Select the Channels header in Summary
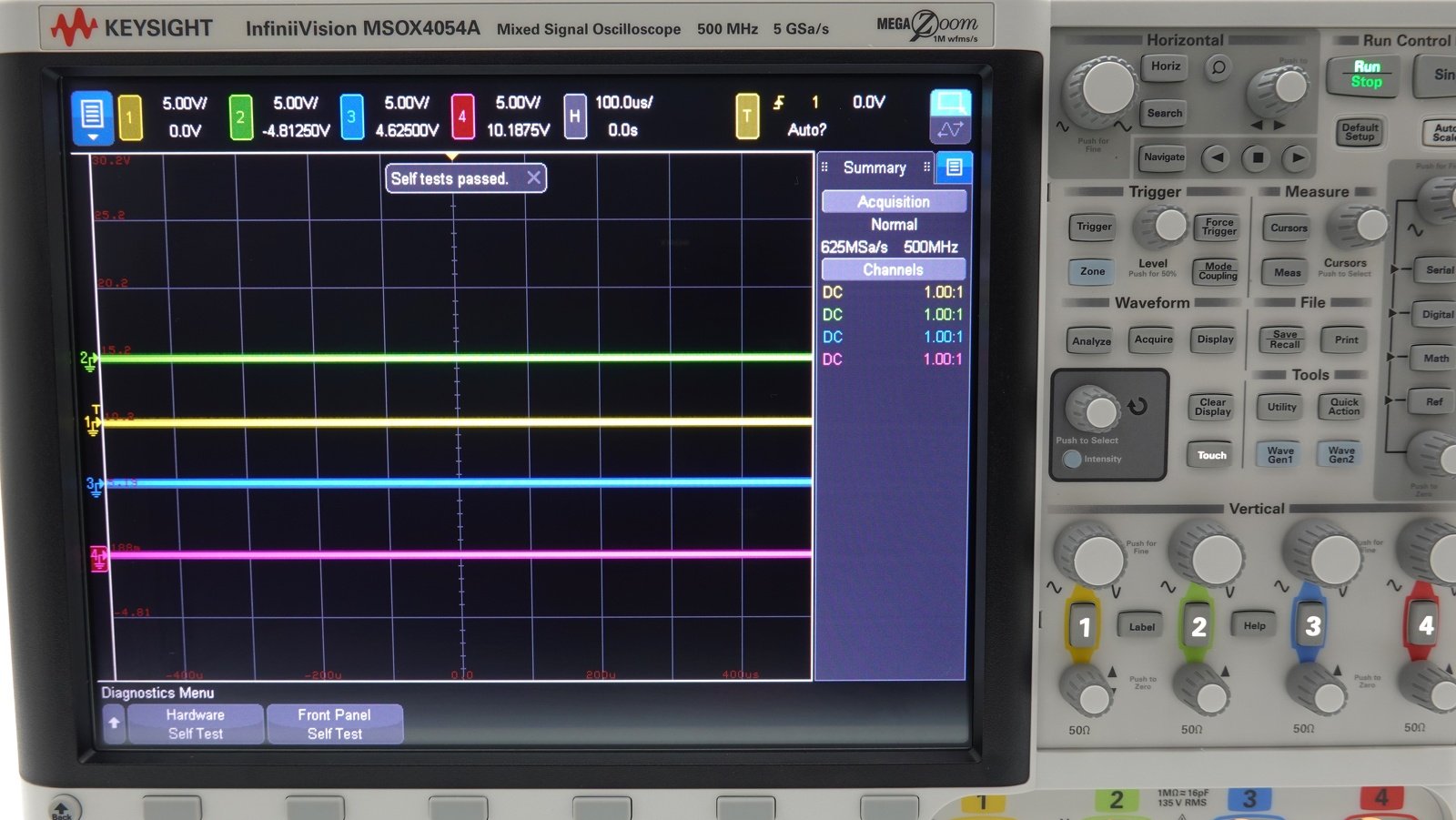The width and height of the screenshot is (1456, 820). (894, 269)
